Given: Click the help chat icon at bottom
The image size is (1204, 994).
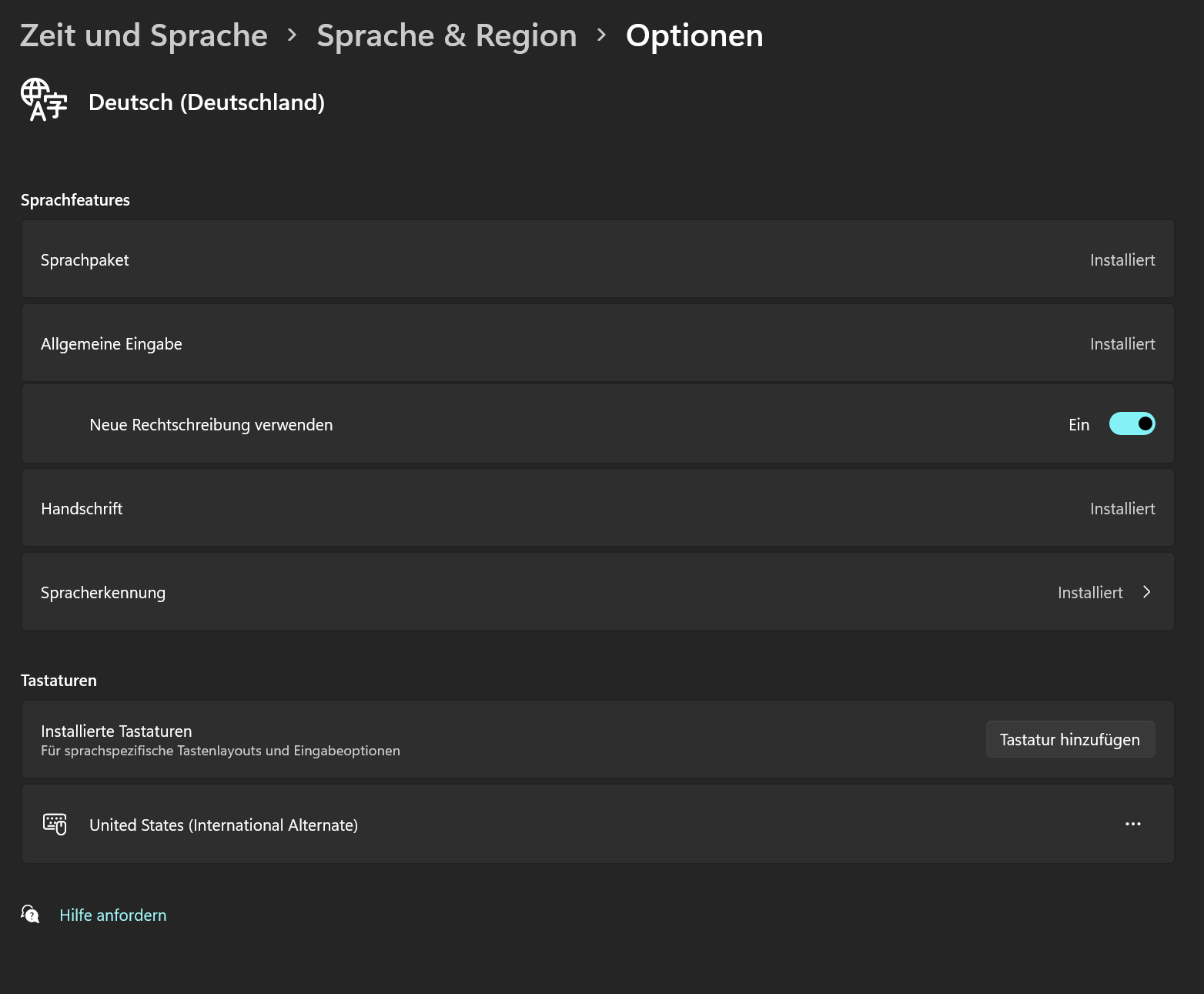Looking at the screenshot, I should pos(30,915).
